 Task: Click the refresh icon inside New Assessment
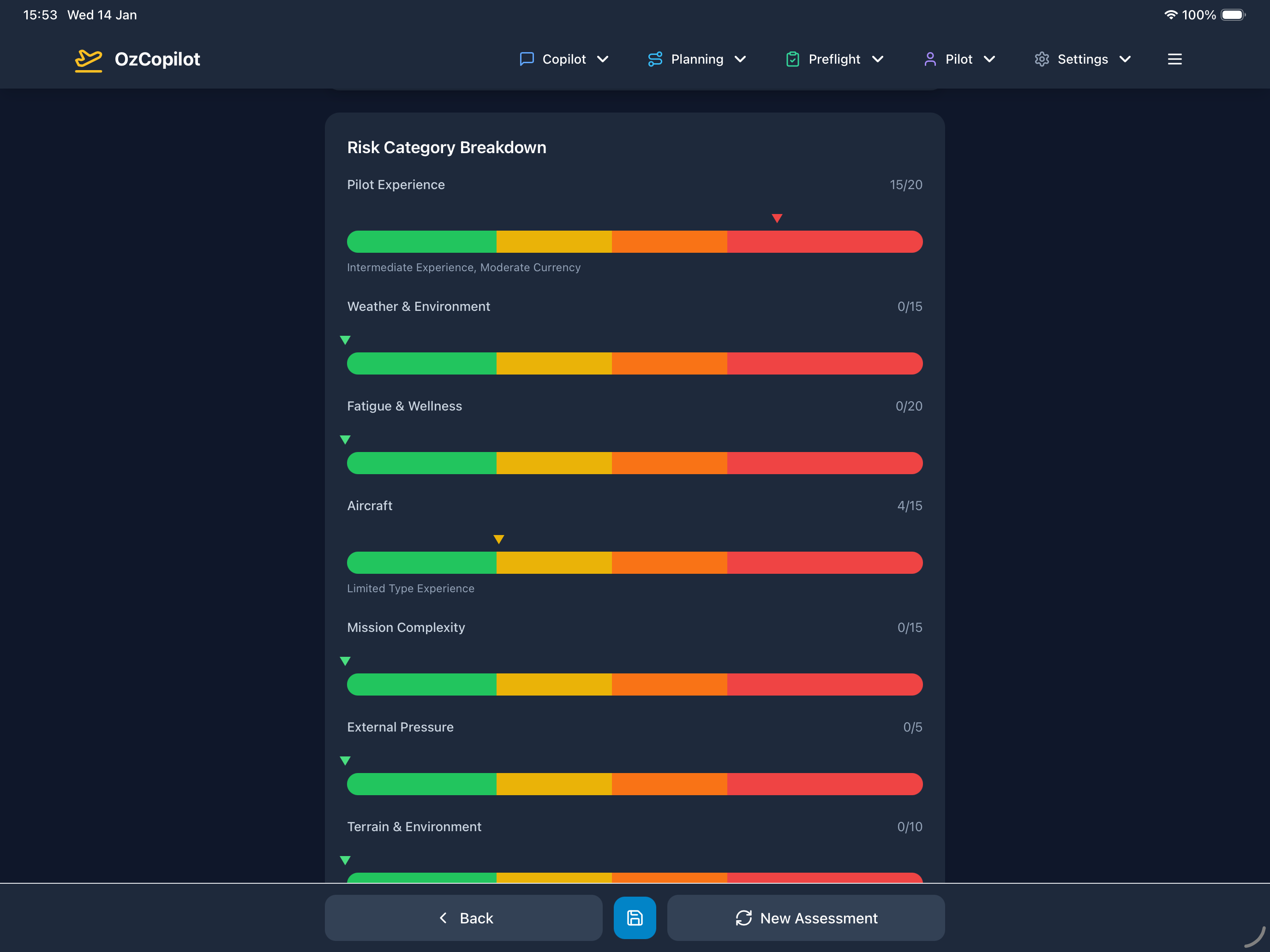coord(743,917)
